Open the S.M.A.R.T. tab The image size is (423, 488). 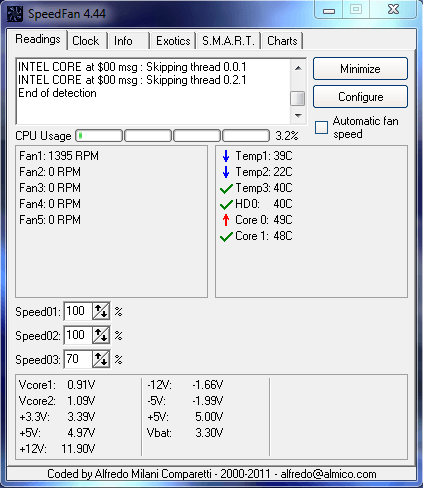pos(228,41)
